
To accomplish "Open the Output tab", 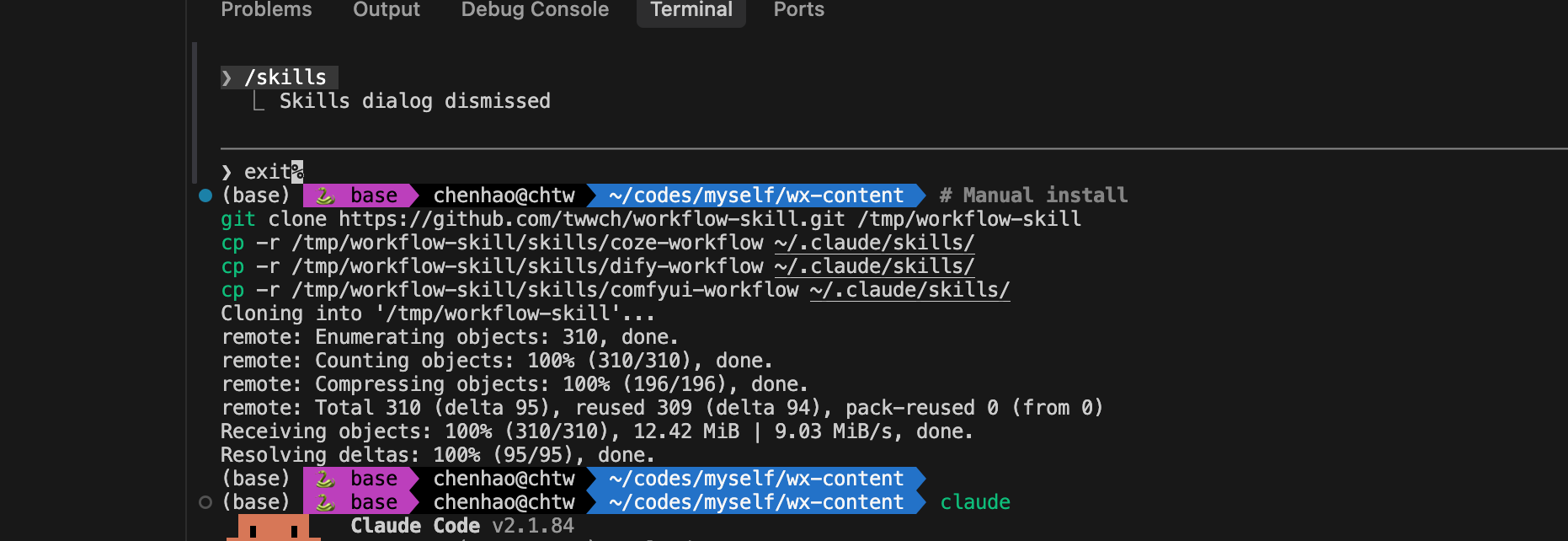I will click(387, 10).
